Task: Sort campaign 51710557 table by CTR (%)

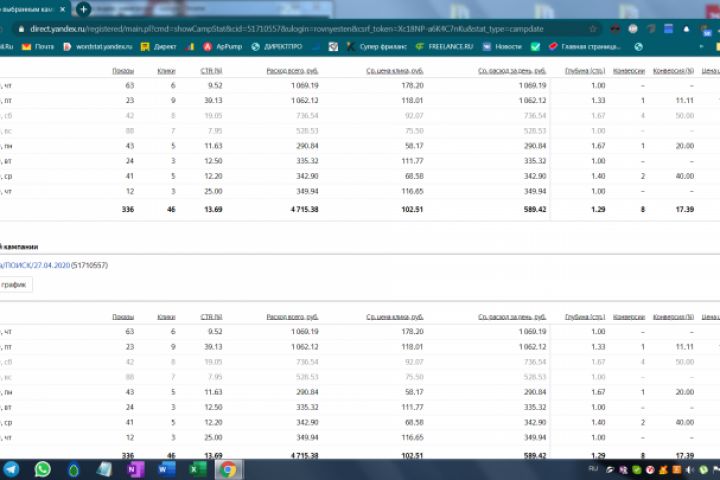Action: (211, 317)
